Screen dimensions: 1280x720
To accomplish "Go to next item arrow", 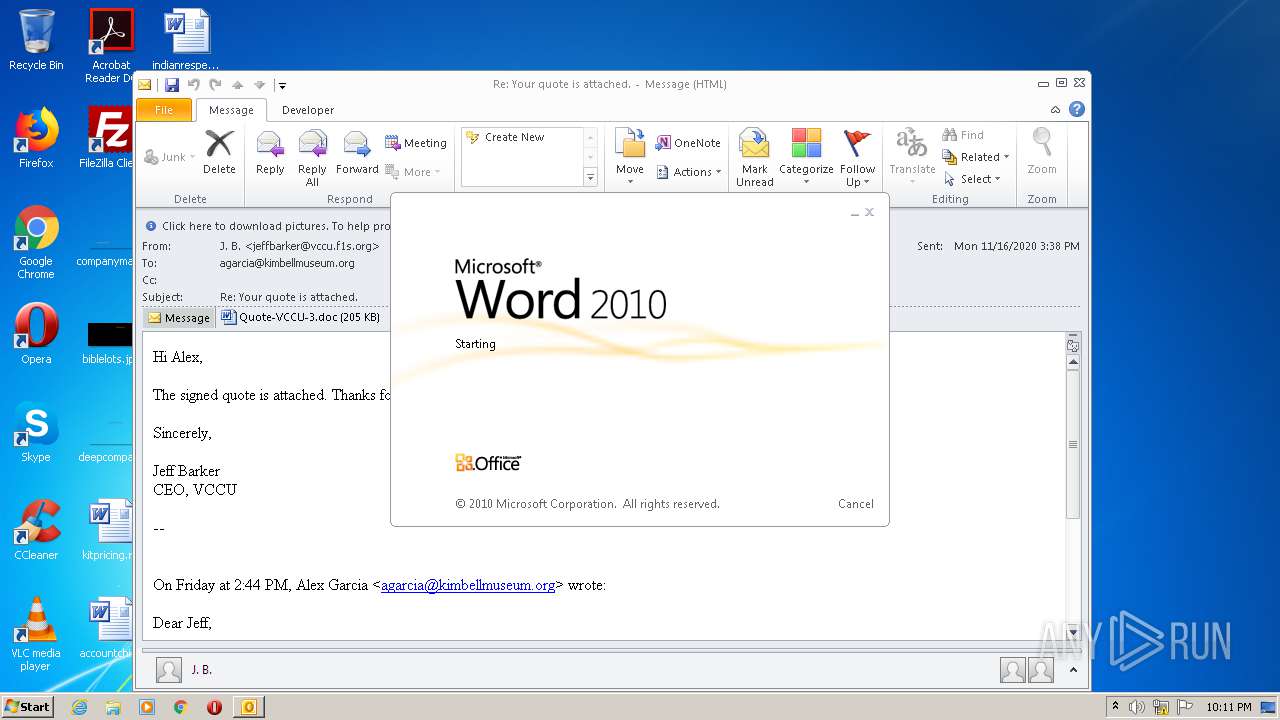I will (x=259, y=85).
